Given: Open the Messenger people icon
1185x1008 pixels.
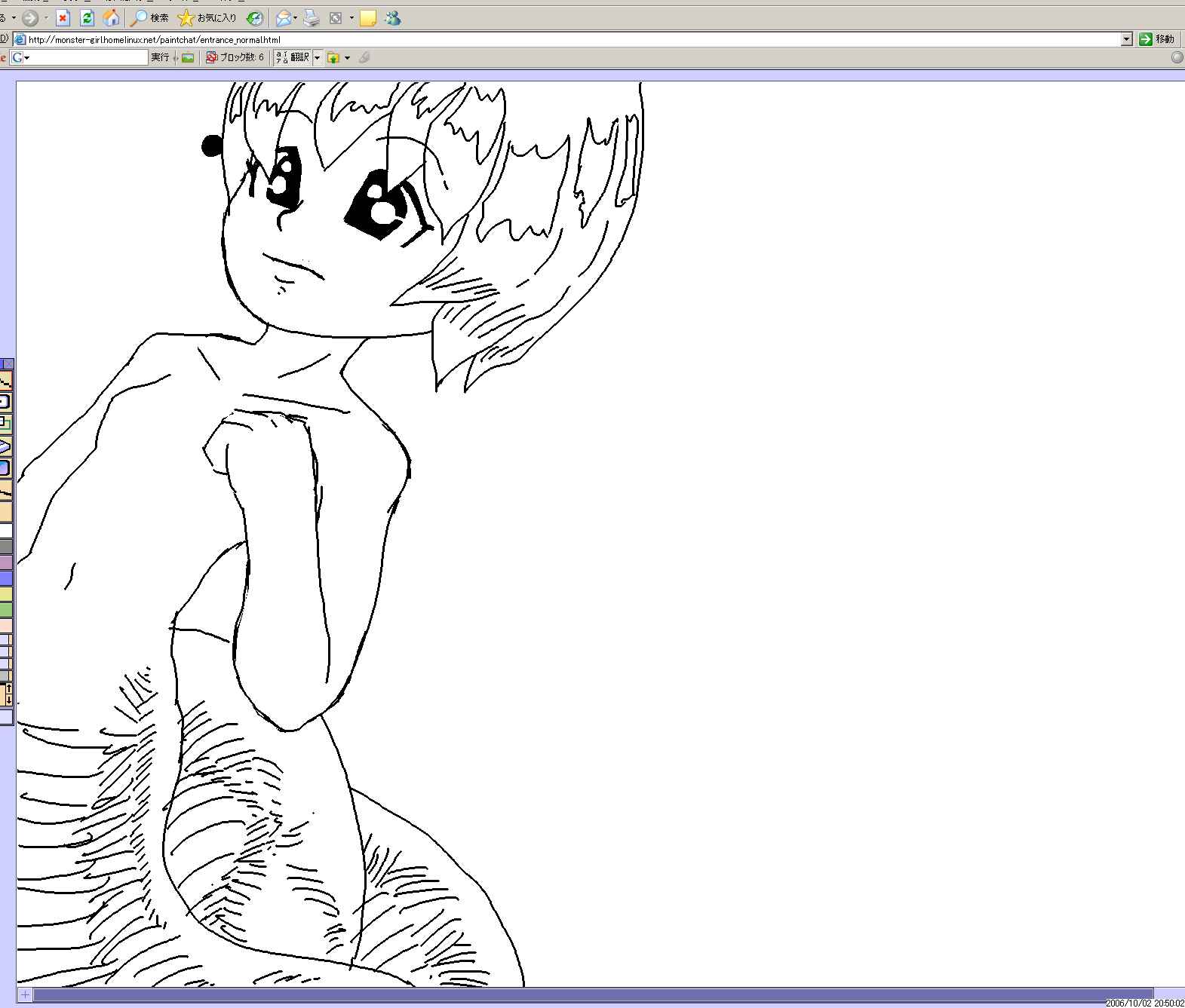Looking at the screenshot, I should tap(392, 18).
